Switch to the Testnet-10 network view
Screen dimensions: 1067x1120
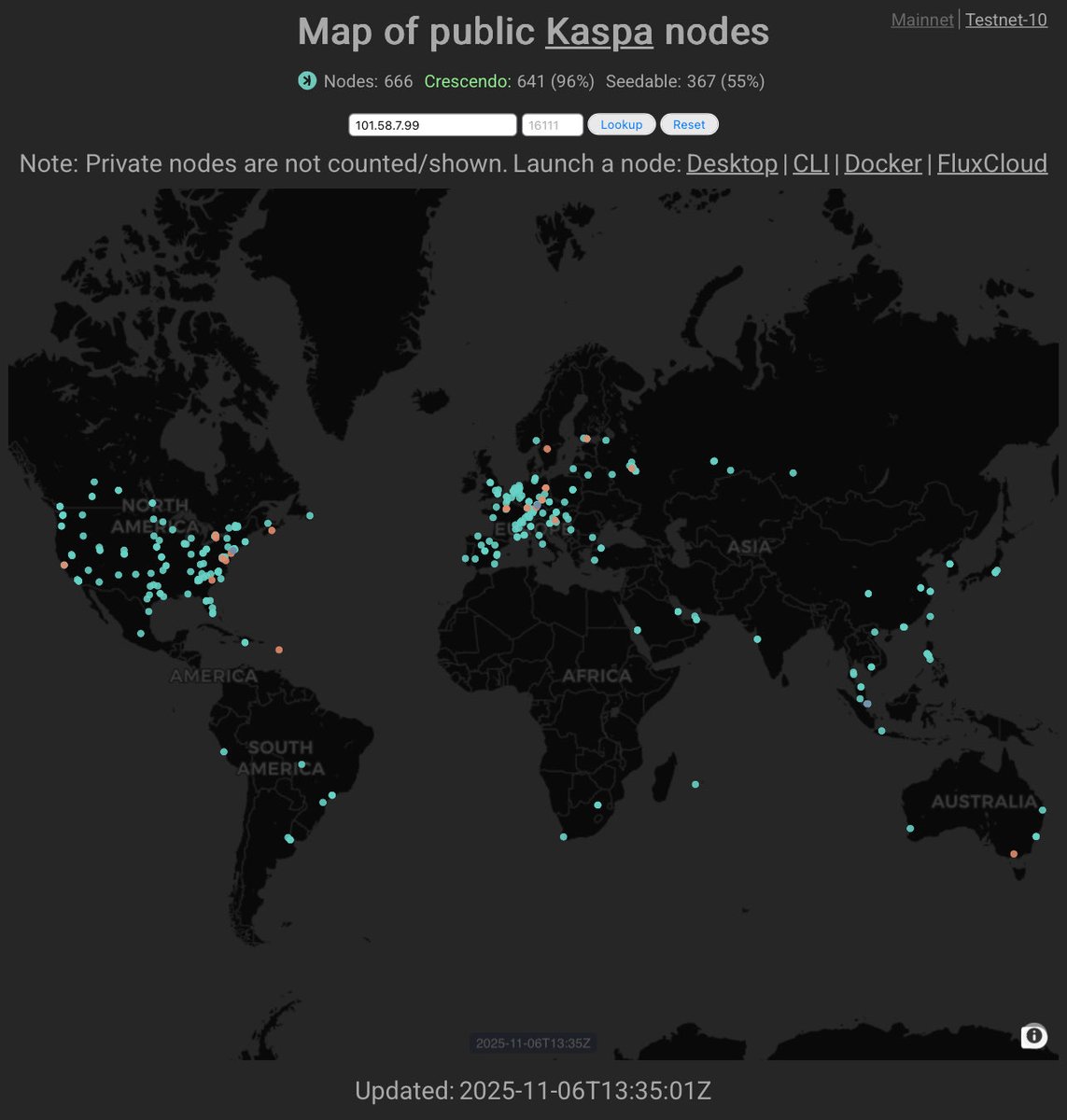click(1005, 20)
